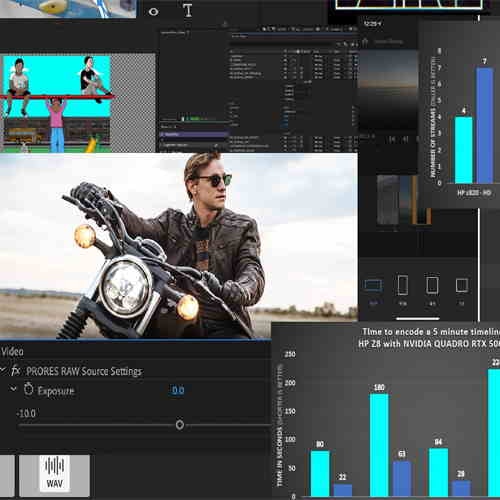Click the bar labeled 180 in encode chart

pyautogui.click(x=379, y=445)
